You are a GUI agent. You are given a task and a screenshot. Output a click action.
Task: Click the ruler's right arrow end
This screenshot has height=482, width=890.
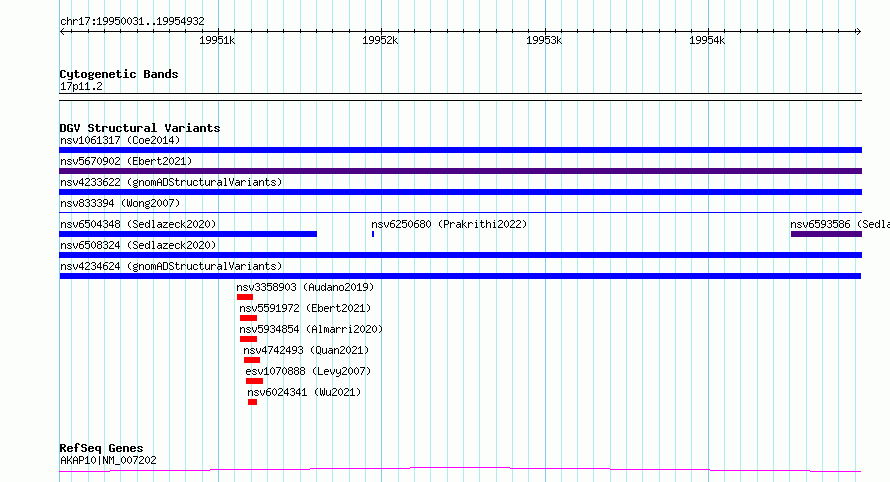coord(858,32)
